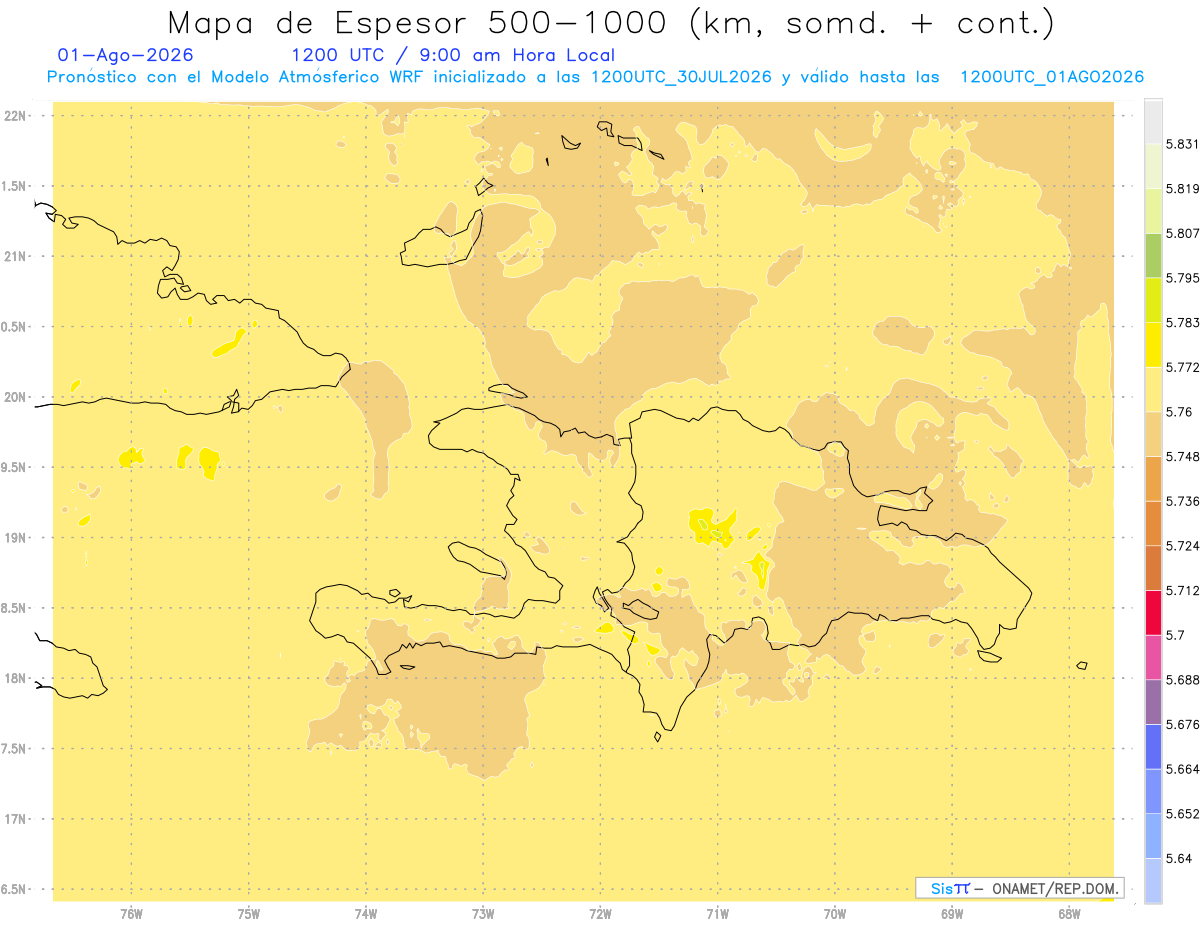1200x927 pixels.
Task: Click the '5.783' colorbar value
Action: click(1182, 323)
